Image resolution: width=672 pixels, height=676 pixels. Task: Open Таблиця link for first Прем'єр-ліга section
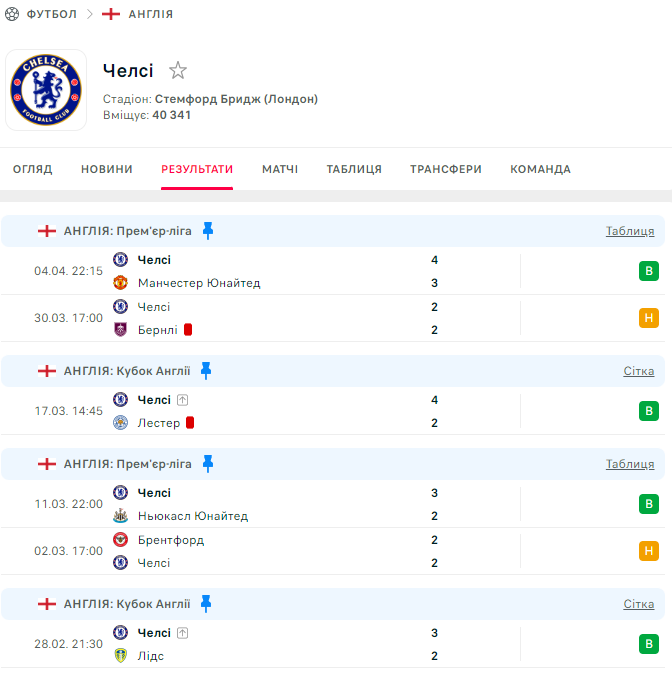pos(630,231)
